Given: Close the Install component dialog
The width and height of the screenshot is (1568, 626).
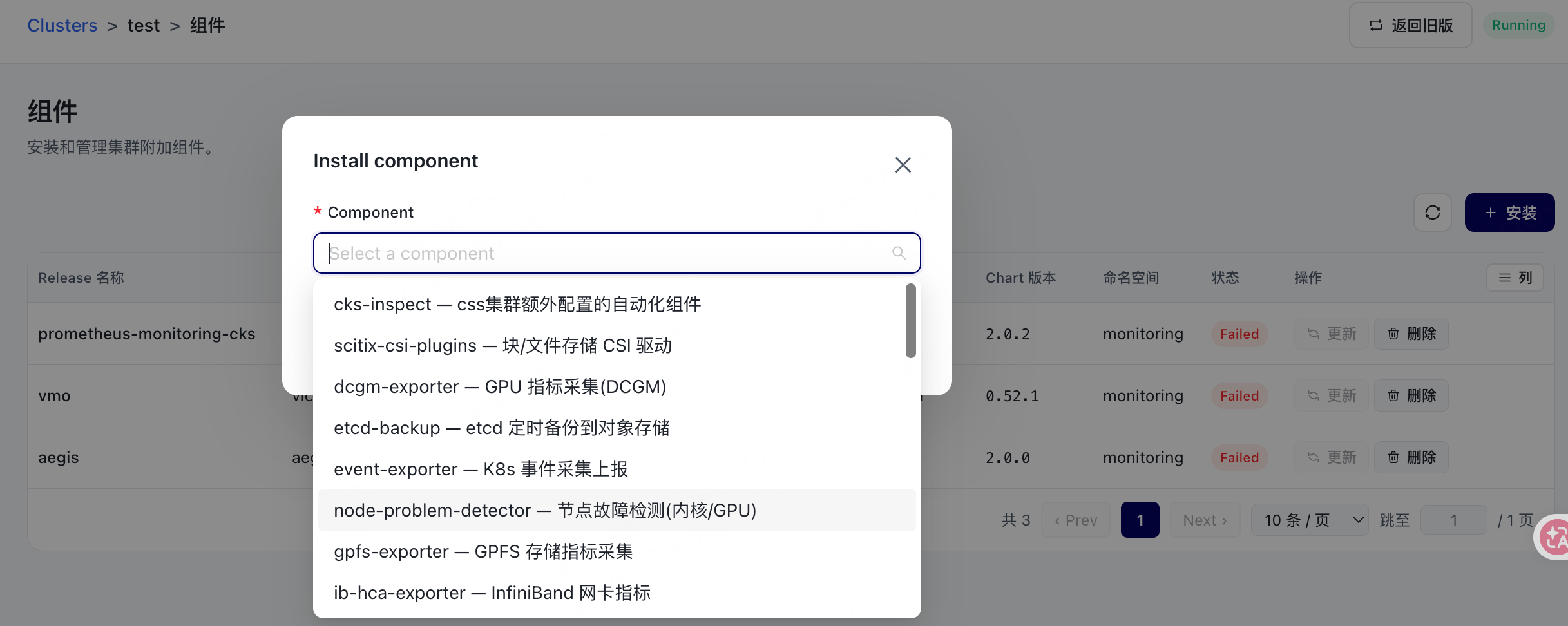Looking at the screenshot, I should click(903, 165).
